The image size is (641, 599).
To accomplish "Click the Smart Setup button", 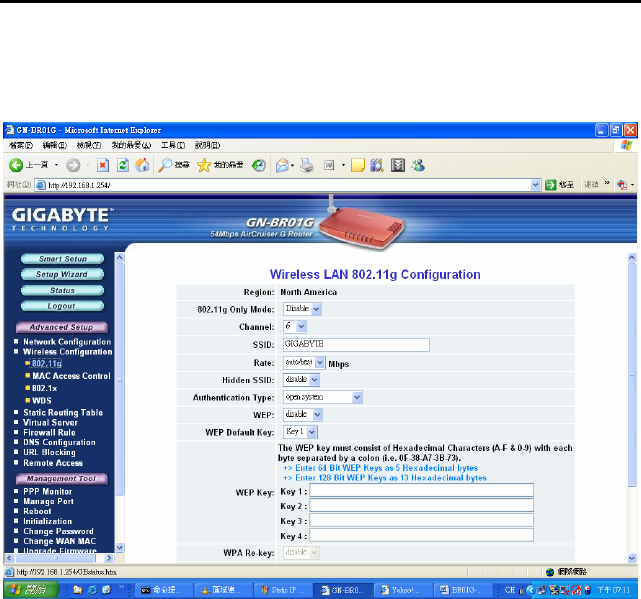I will 63,259.
